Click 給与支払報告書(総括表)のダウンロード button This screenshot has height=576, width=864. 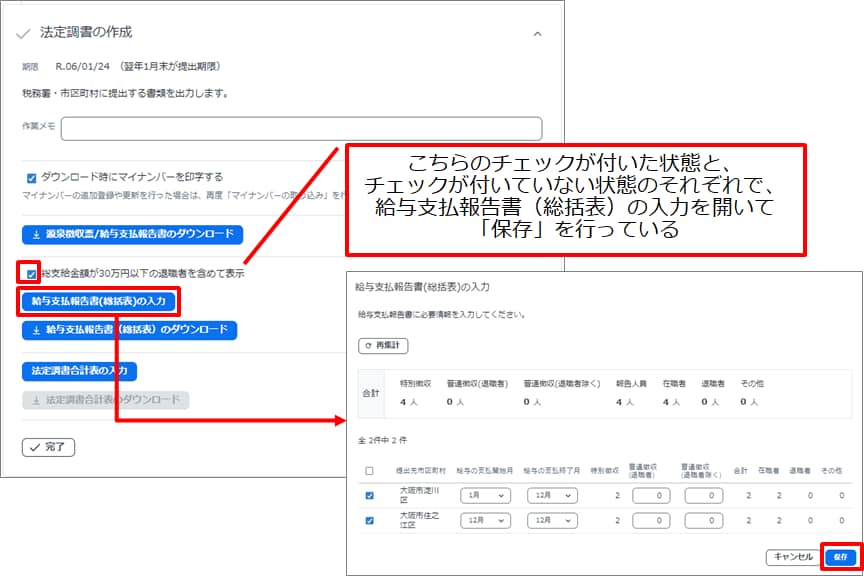pos(128,329)
